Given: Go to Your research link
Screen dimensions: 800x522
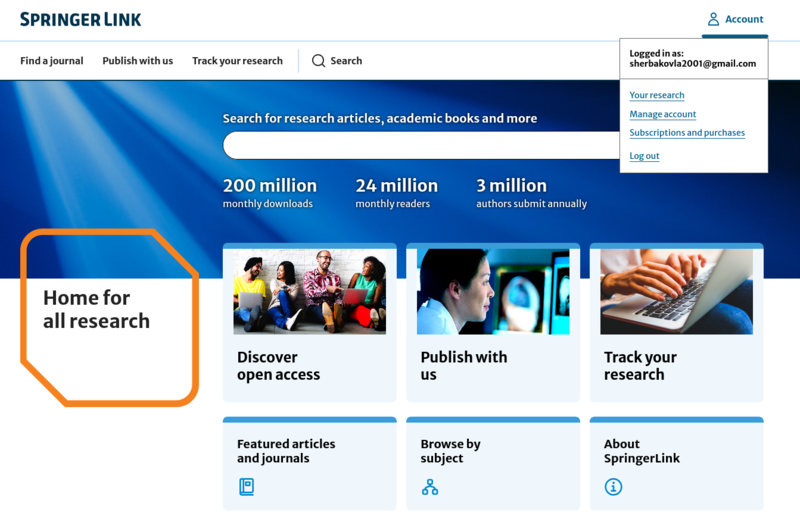Looking at the screenshot, I should tap(657, 95).
